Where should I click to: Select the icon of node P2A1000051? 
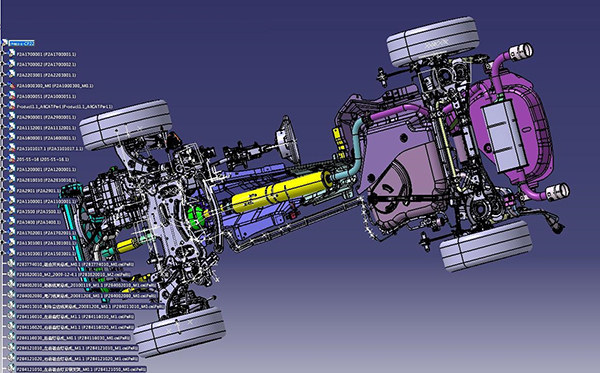pos(11,96)
